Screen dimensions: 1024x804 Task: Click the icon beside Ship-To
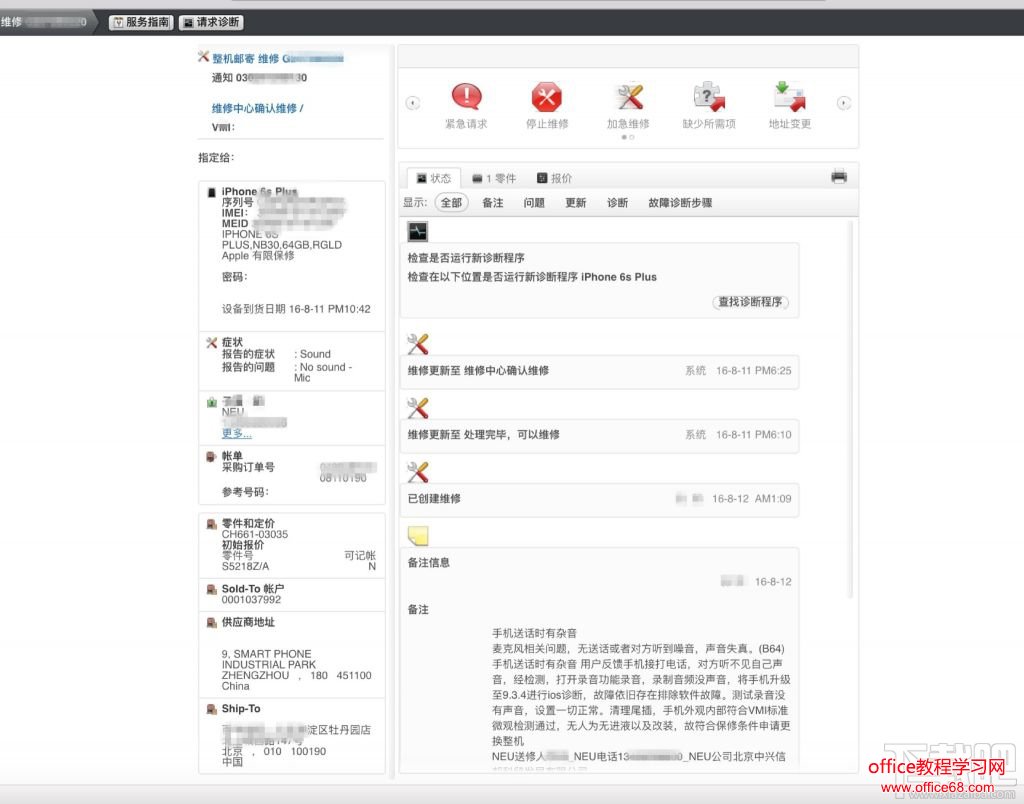[212, 709]
